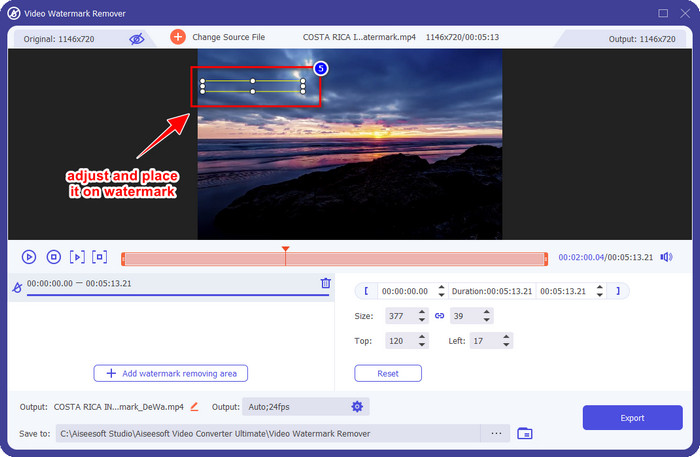Click the pencil icon to rename output
This screenshot has width=700, height=457.
click(x=195, y=407)
